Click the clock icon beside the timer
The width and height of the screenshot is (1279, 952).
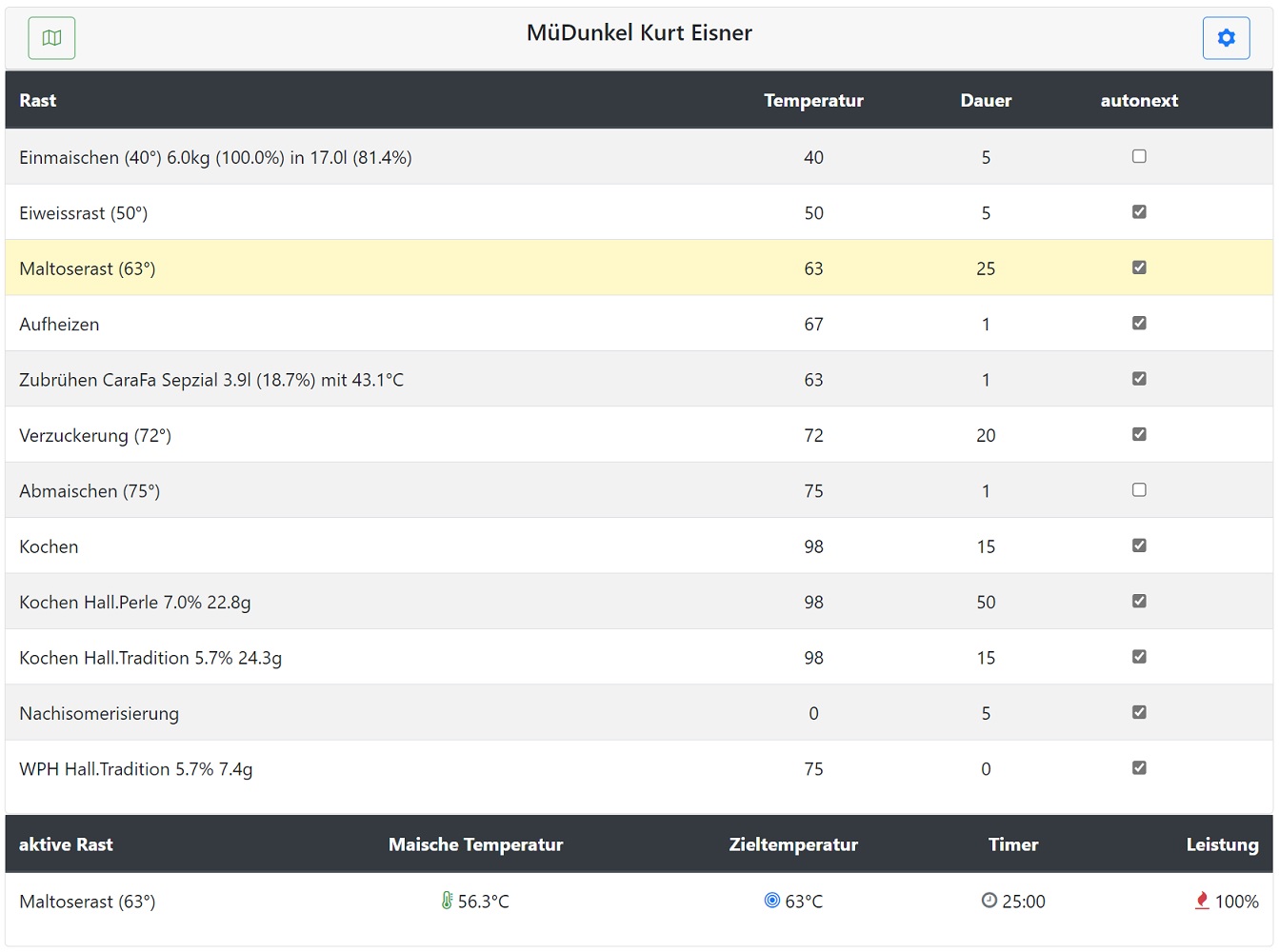[989, 901]
